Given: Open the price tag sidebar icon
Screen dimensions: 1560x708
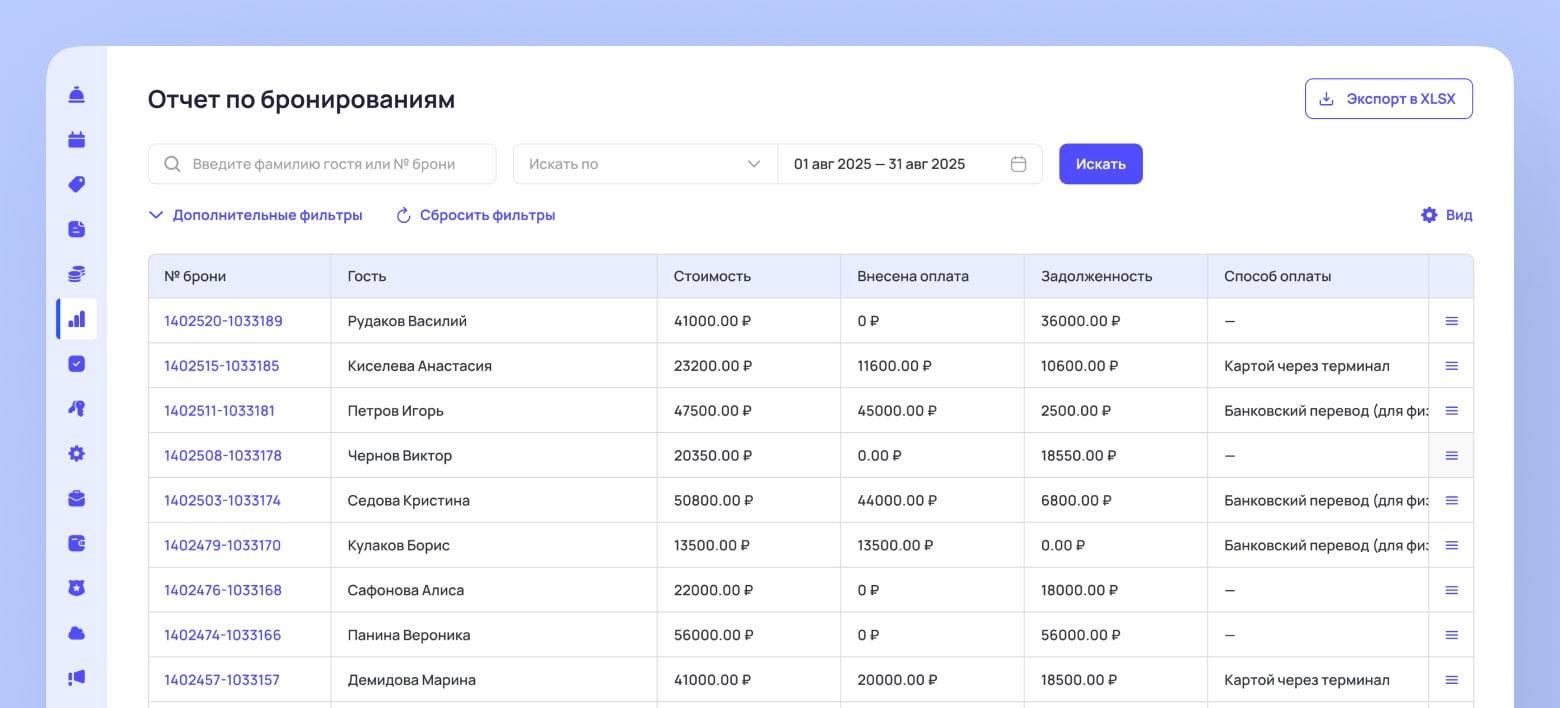Looking at the screenshot, I should pyautogui.click(x=76, y=184).
